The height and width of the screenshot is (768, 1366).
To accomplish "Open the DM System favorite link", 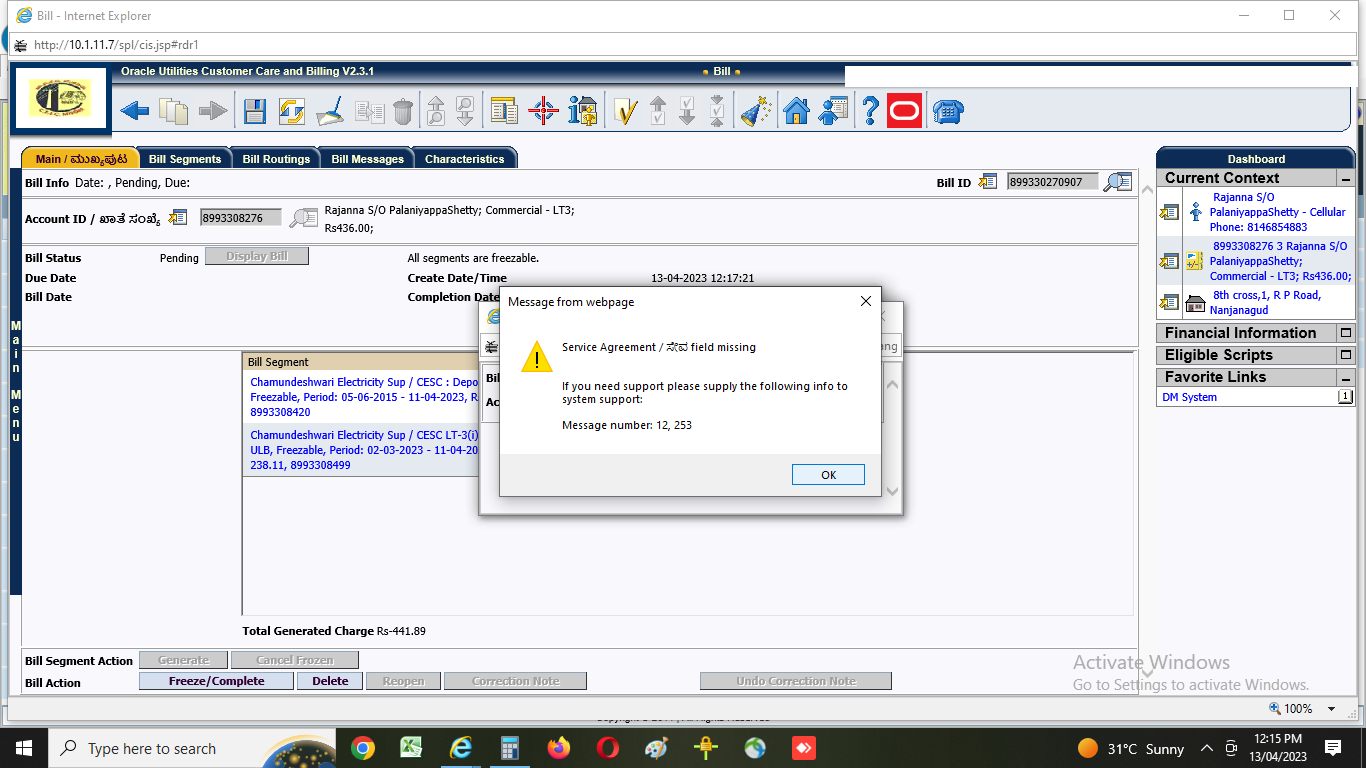I will click(1190, 397).
